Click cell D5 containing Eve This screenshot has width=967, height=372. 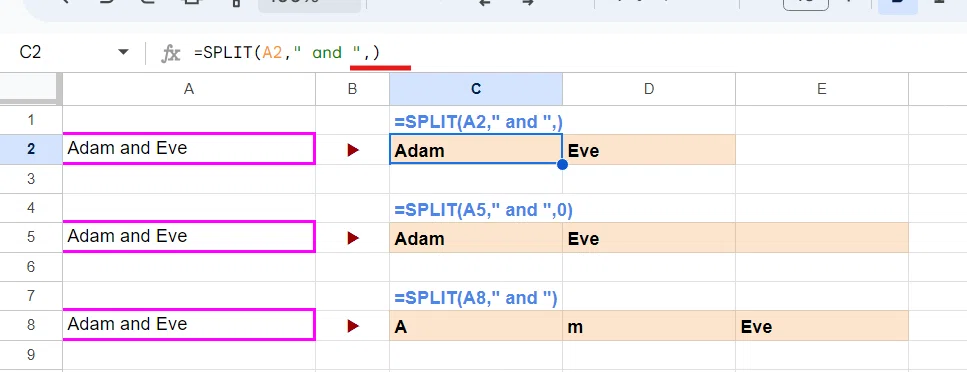[649, 238]
